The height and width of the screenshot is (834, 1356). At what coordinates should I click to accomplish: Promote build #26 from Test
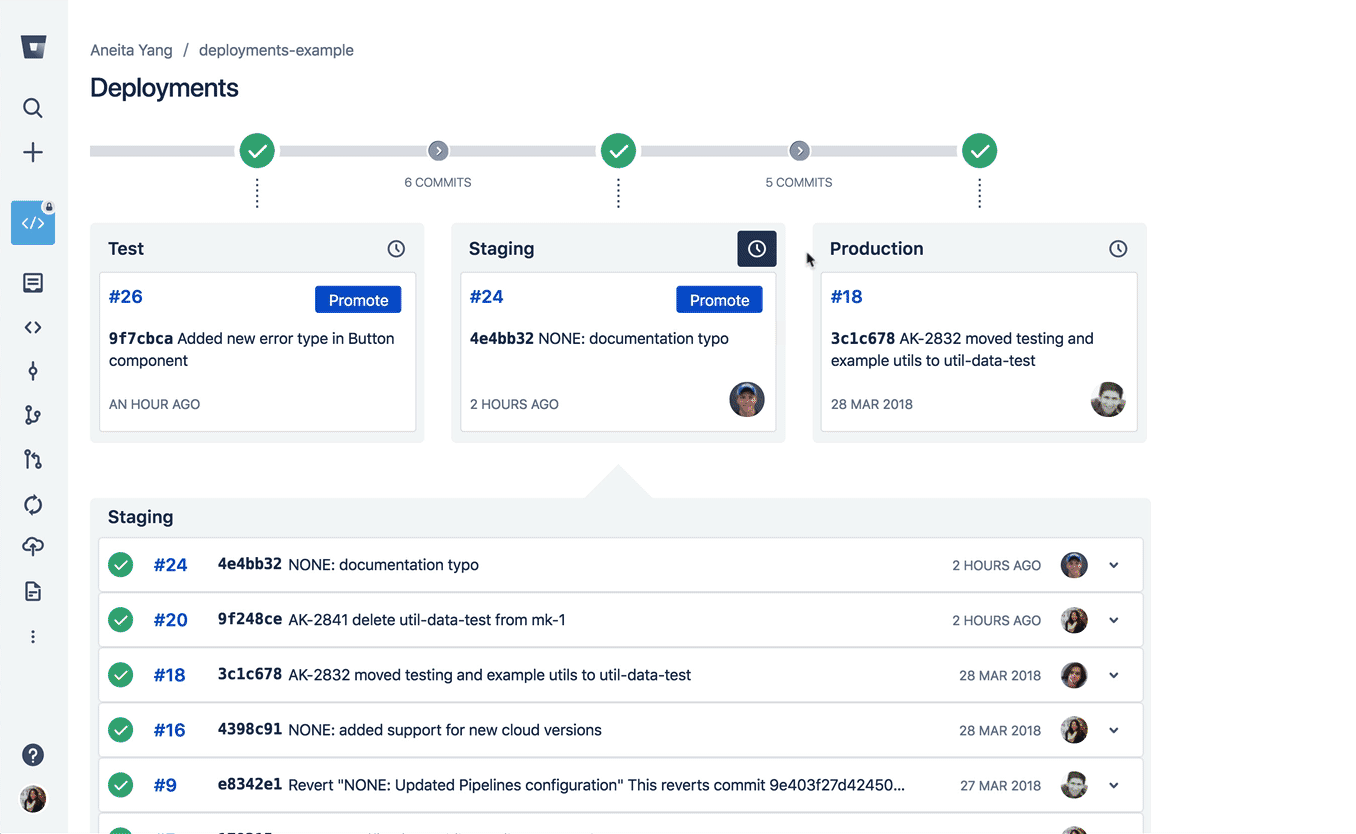coord(358,300)
